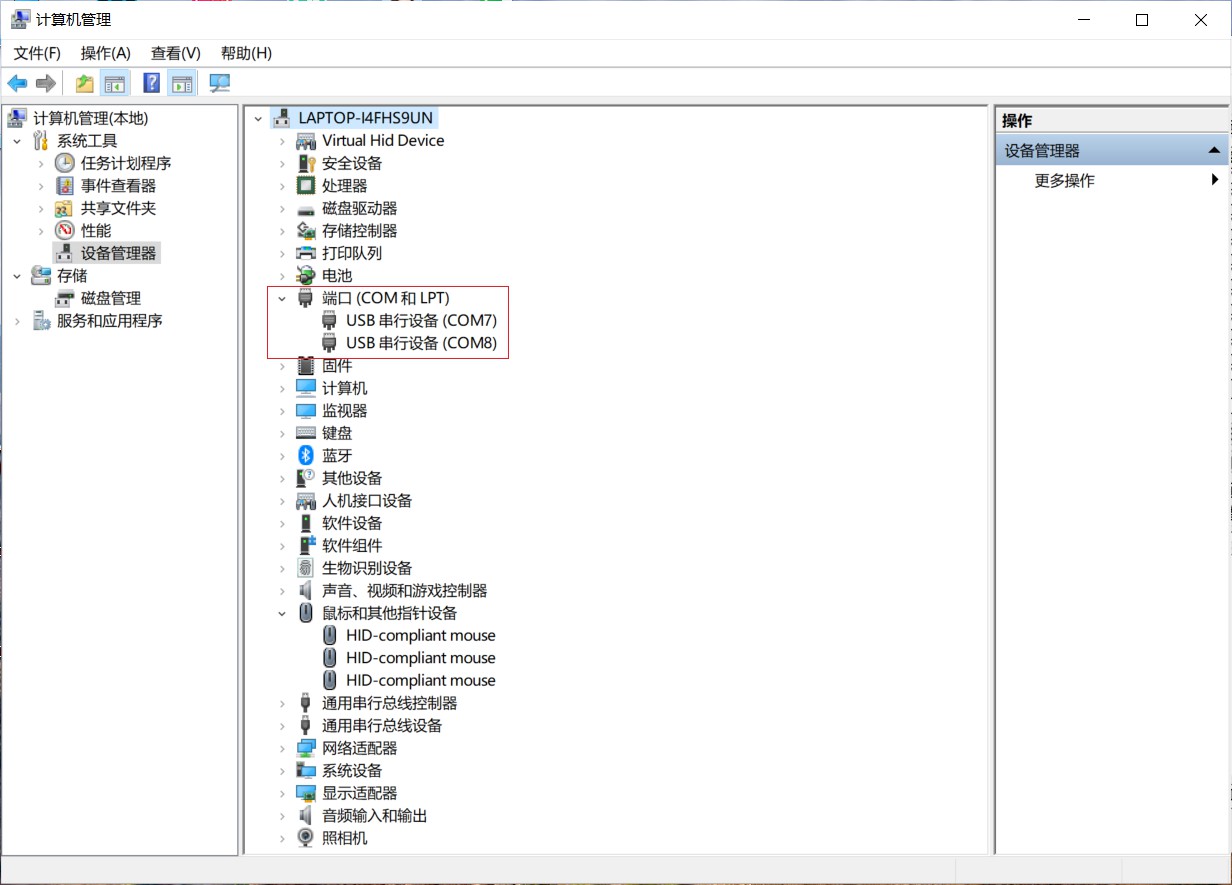Click the fingerprint biometric devices icon

point(306,568)
